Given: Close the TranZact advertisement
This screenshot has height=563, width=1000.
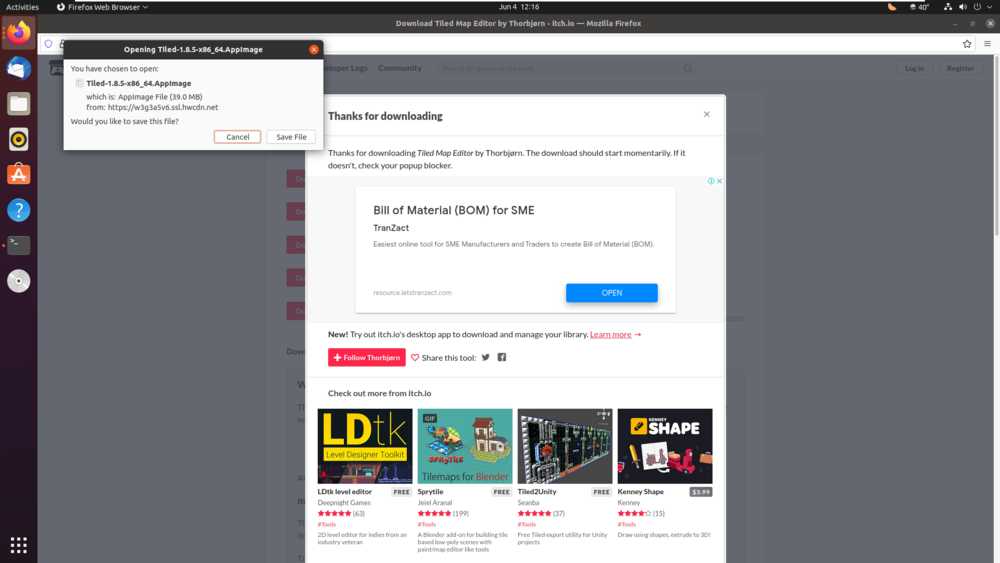Looking at the screenshot, I should coord(719,181).
